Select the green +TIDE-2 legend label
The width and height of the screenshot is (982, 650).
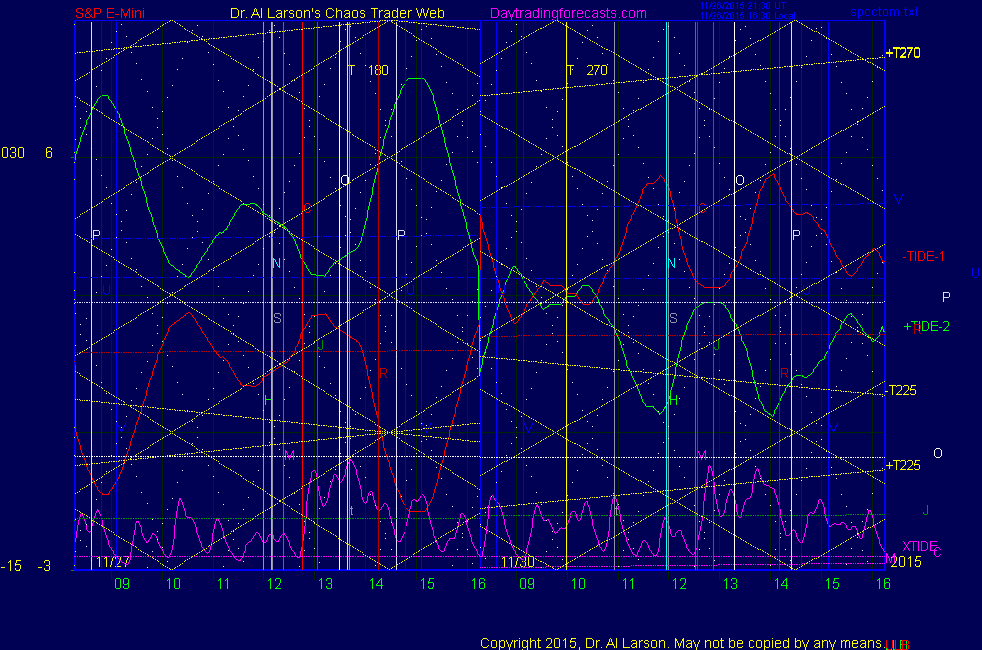926,327
